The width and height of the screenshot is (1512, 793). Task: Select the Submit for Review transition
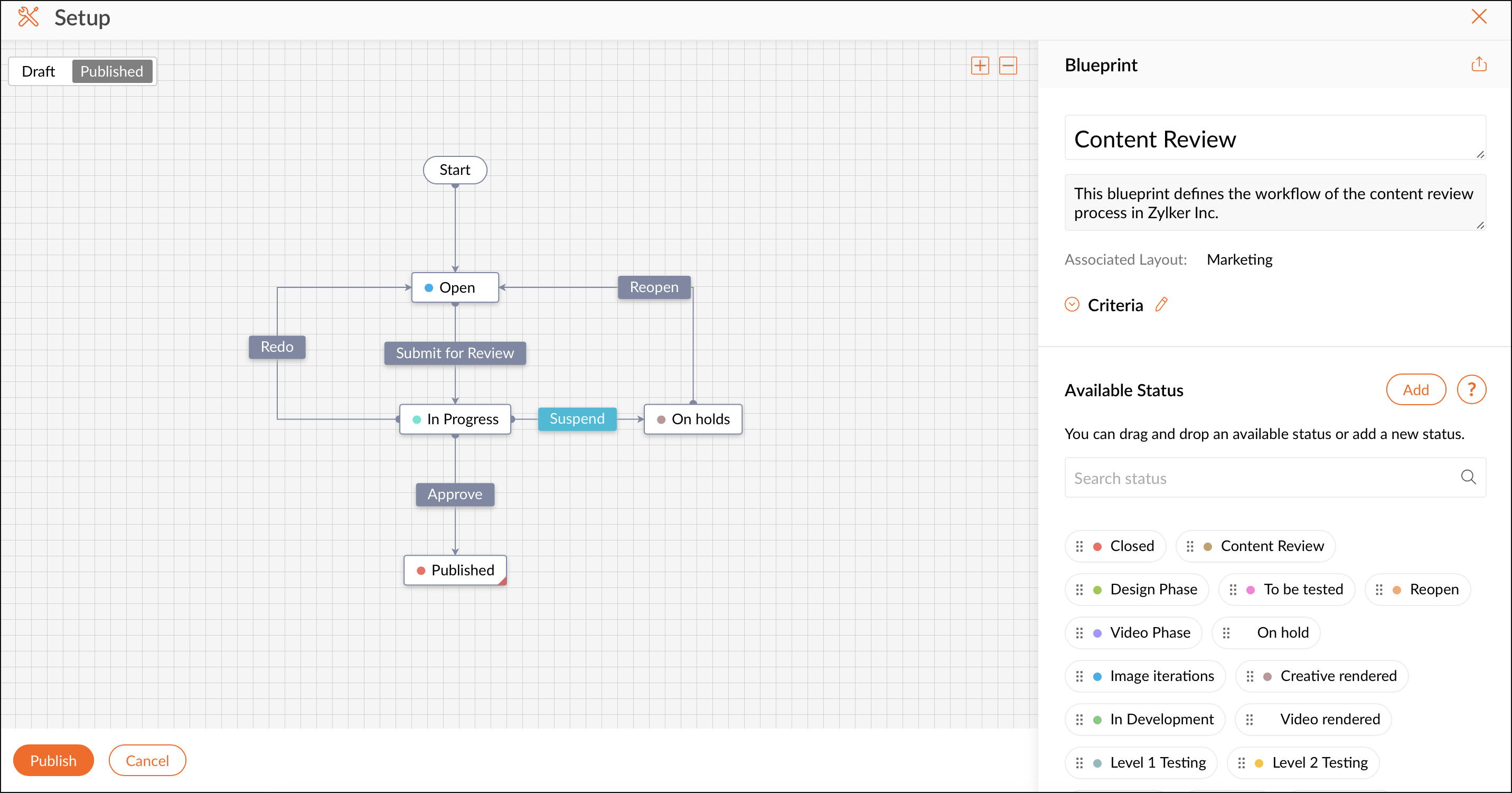pyautogui.click(x=454, y=353)
